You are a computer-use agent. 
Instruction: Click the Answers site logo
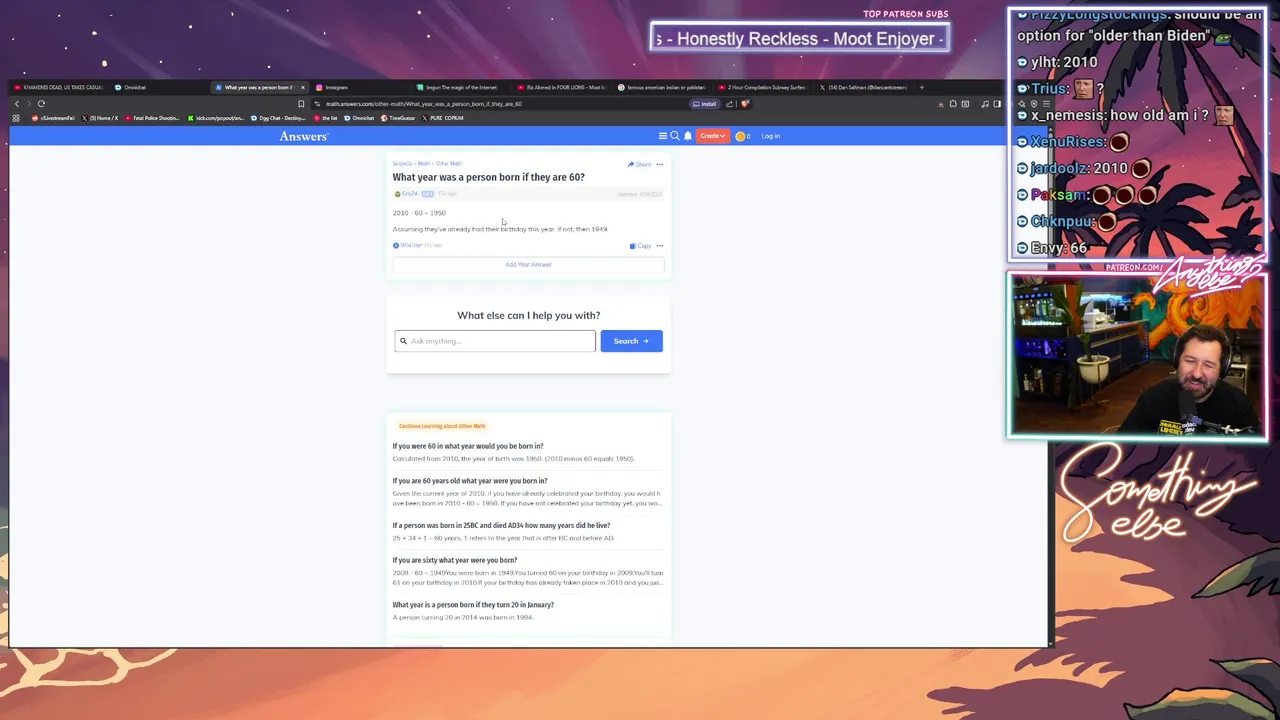pos(303,136)
